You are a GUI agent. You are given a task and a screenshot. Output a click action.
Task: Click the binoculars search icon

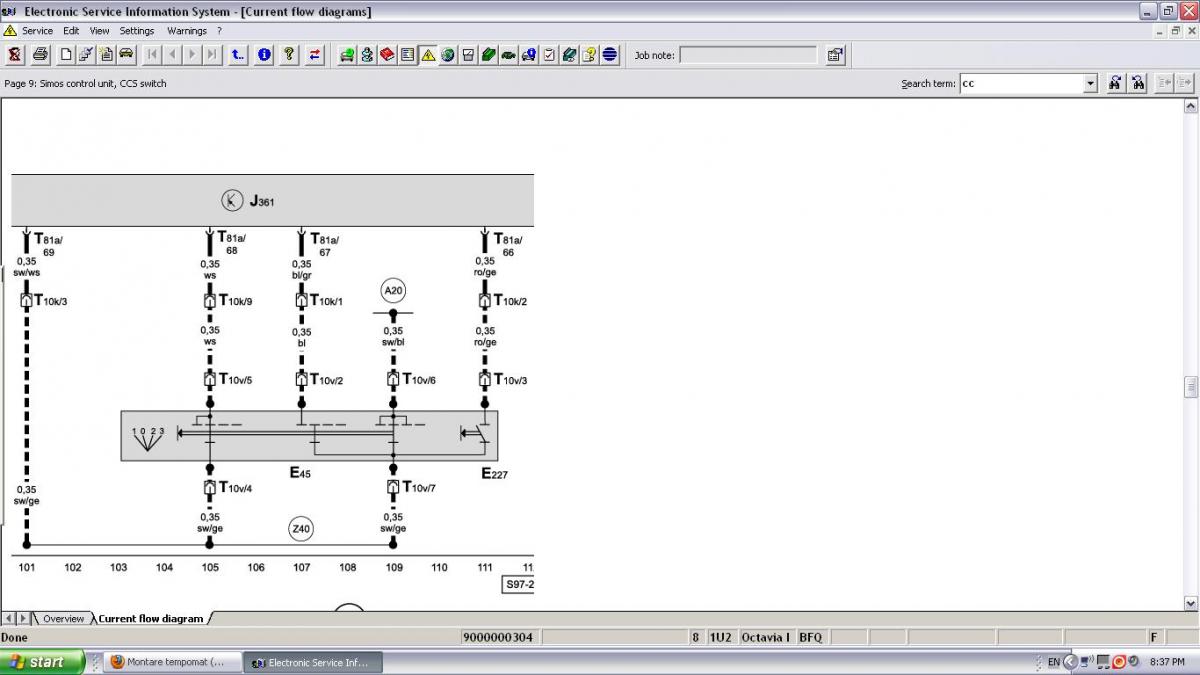pos(1115,84)
